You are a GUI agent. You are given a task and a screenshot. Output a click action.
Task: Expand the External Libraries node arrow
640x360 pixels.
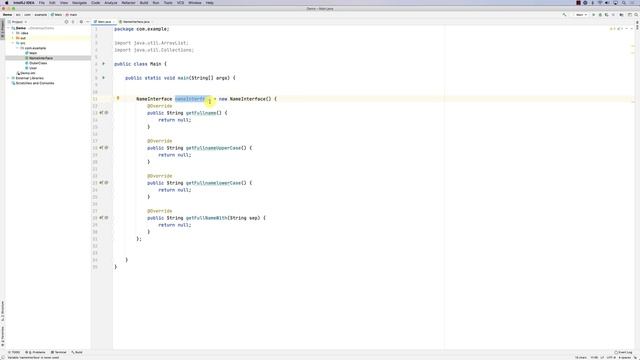click(9, 78)
